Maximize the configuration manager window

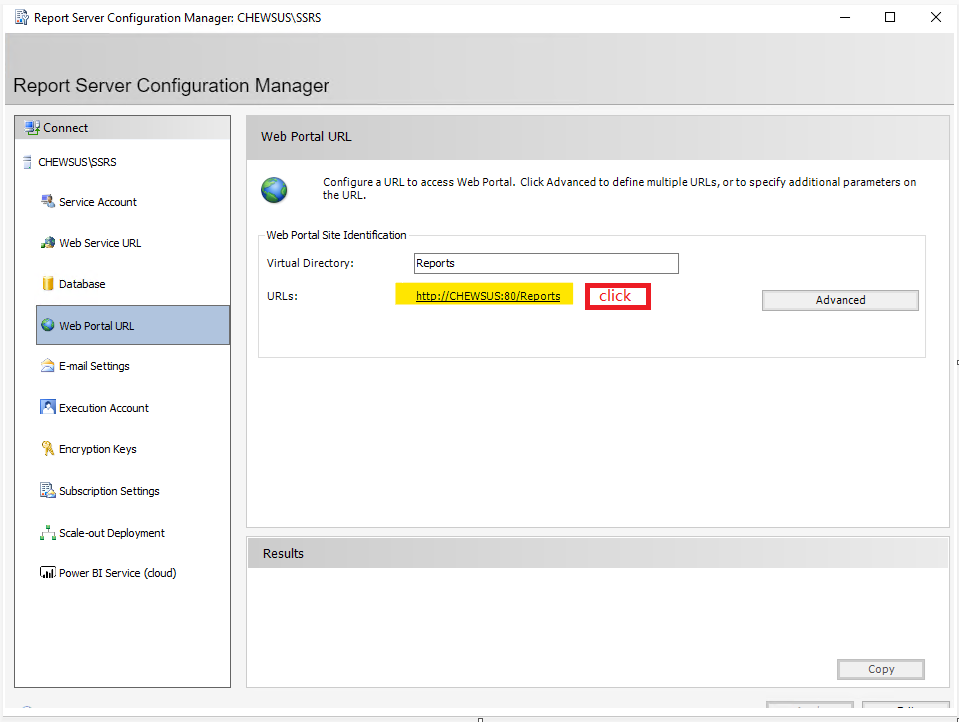pyautogui.click(x=890, y=17)
